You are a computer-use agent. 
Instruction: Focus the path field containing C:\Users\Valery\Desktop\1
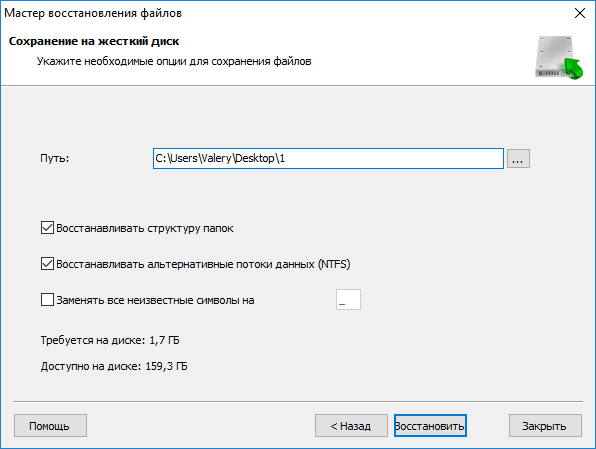(x=328, y=159)
